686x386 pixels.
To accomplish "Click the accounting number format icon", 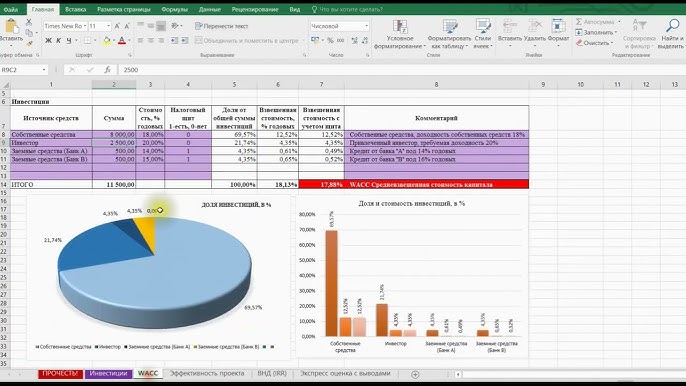I will pos(315,40).
